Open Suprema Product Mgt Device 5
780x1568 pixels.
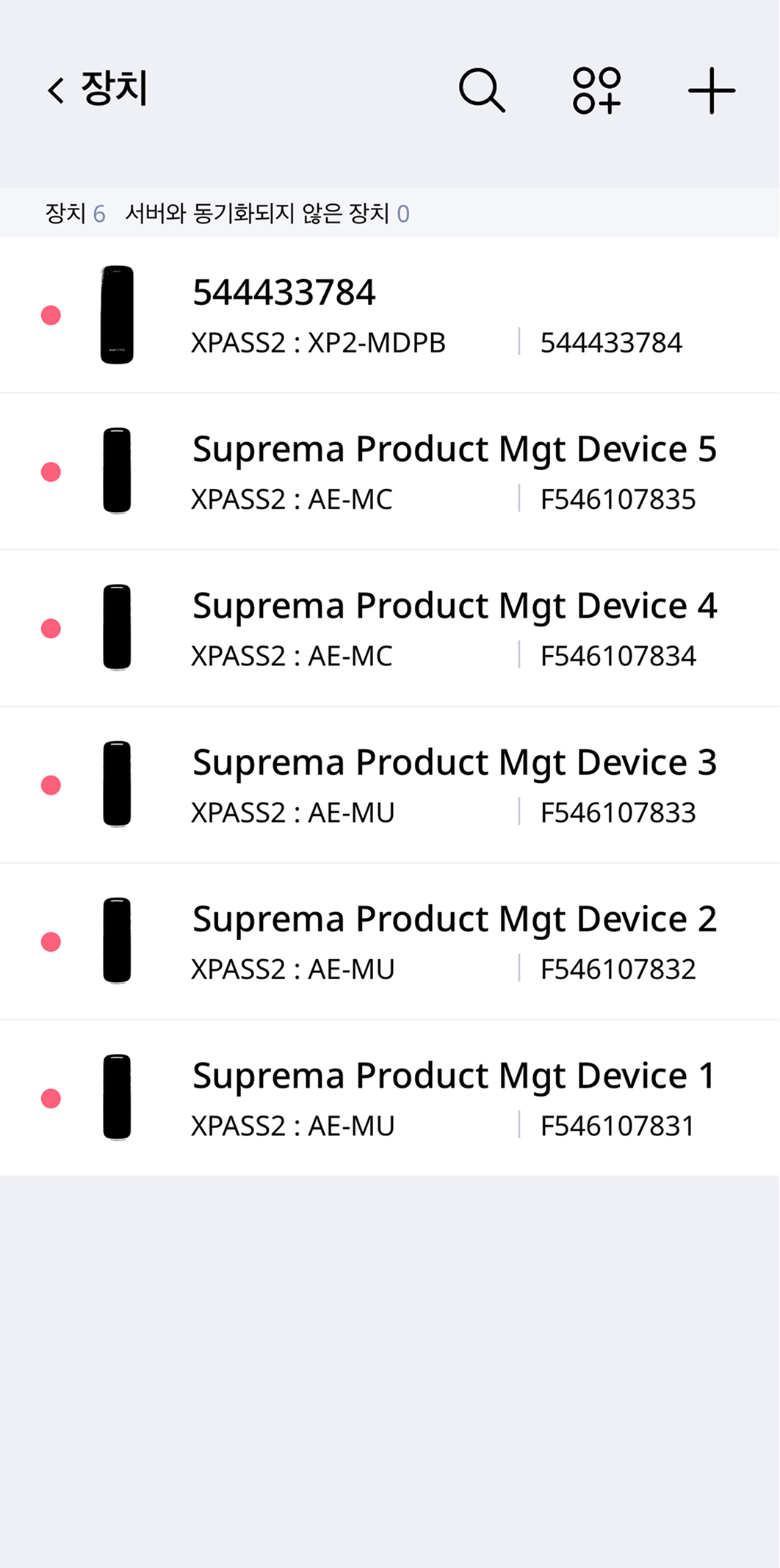[x=454, y=449]
